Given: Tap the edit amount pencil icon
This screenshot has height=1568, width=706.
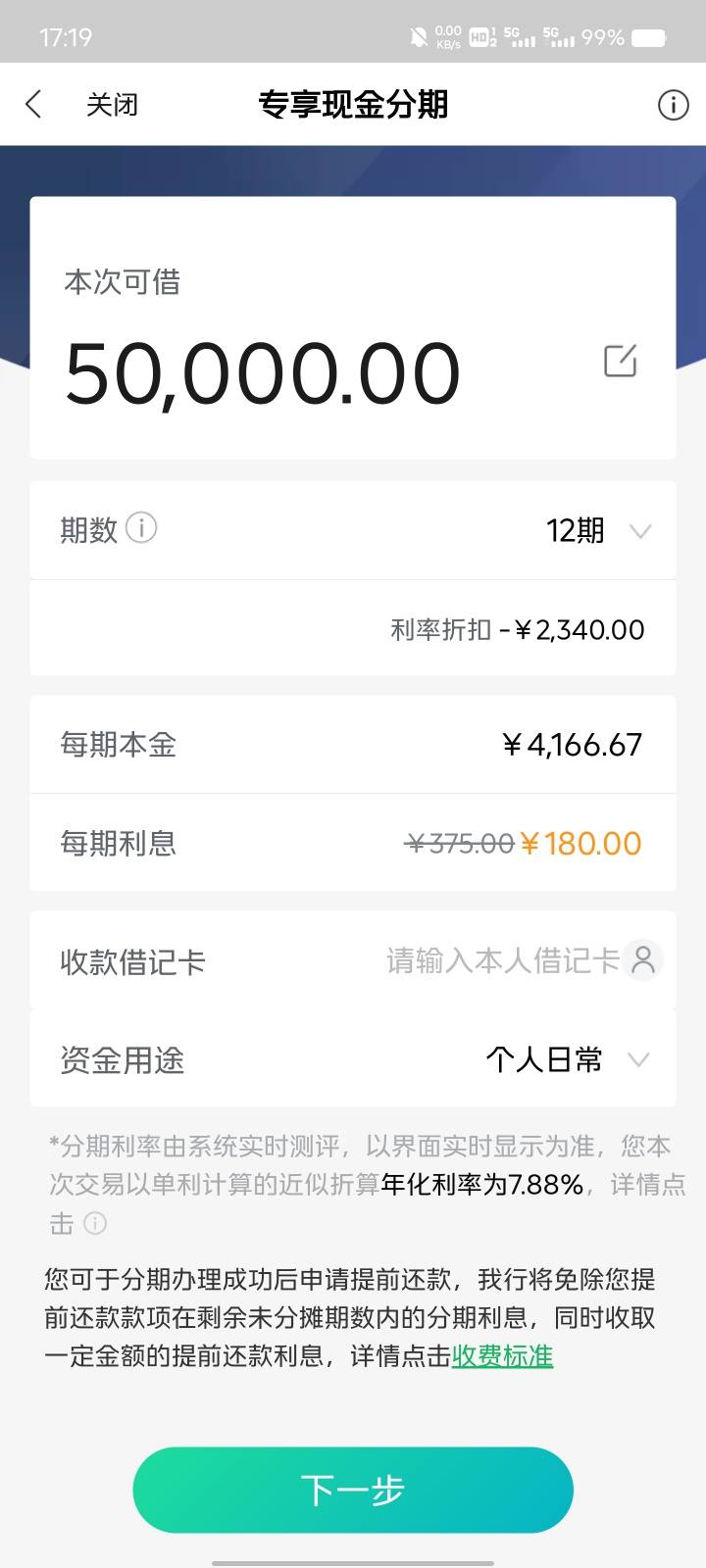Looking at the screenshot, I should click(621, 361).
